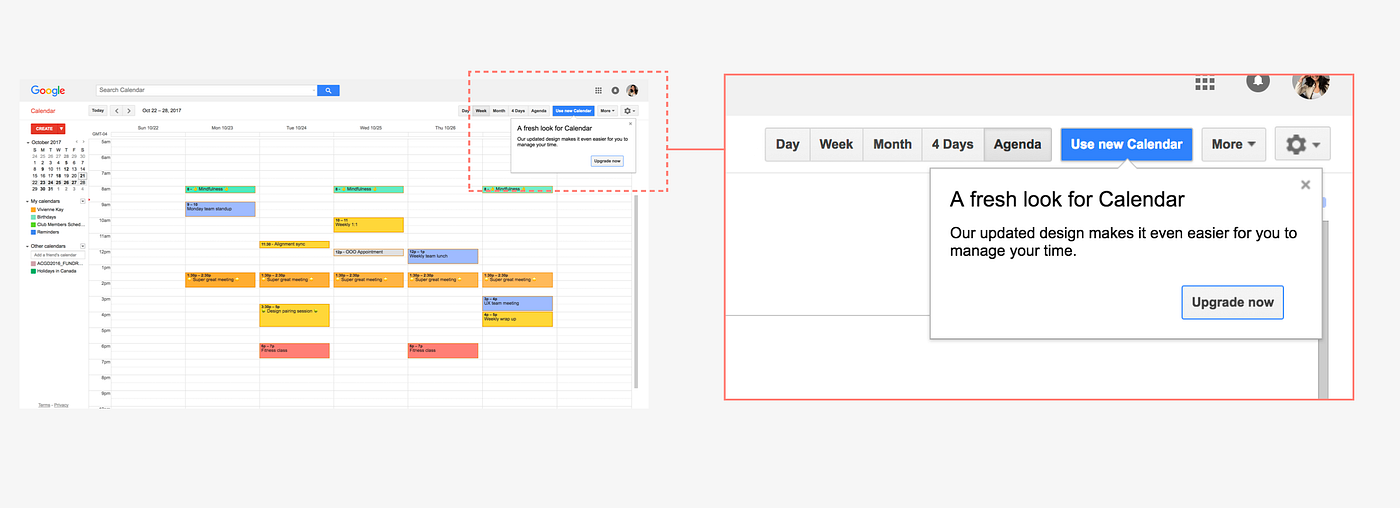The height and width of the screenshot is (508, 1400).
Task: Click Use new Calendar in enlarged view
Action: point(1127,144)
